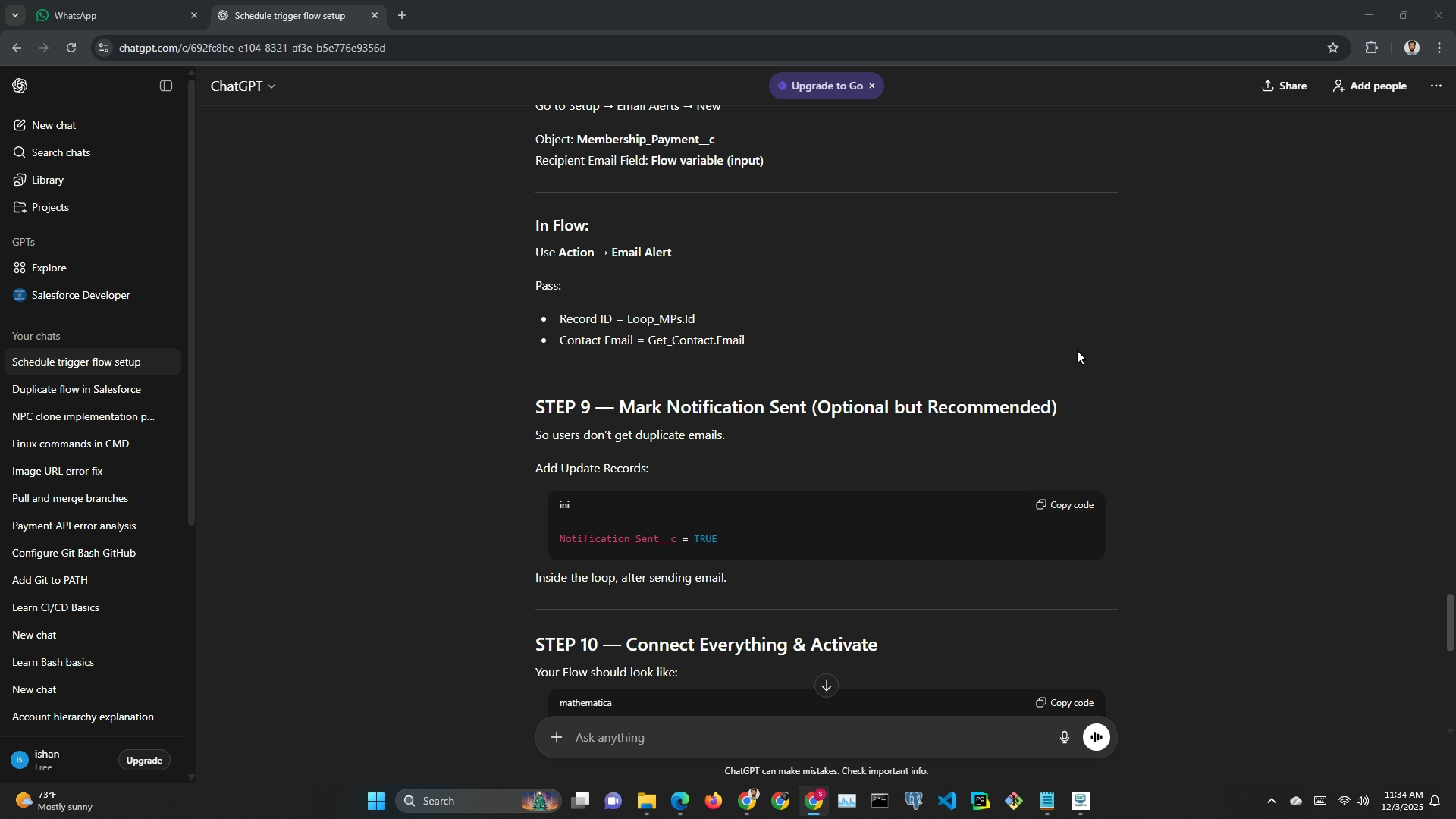Image resolution: width=1456 pixels, height=819 pixels.
Task: Click the ChatGPT logo icon
Action: coord(20,86)
